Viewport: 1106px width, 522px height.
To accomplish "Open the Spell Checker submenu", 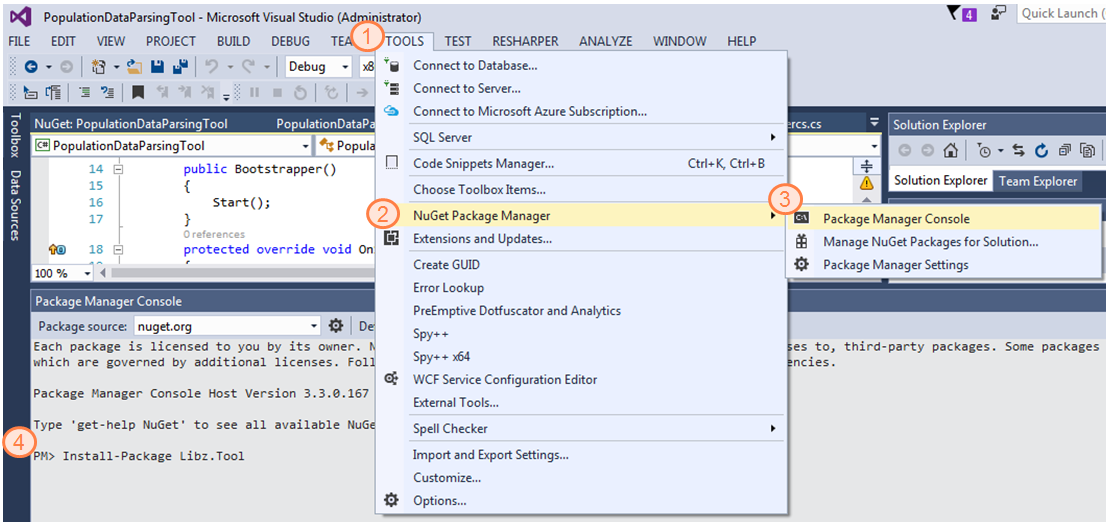I will pos(583,429).
